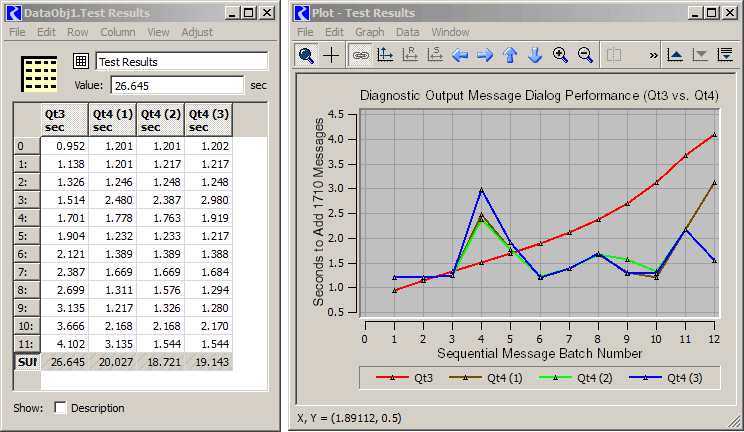Open the Data menu
The height and width of the screenshot is (432, 744).
pos(408,32)
